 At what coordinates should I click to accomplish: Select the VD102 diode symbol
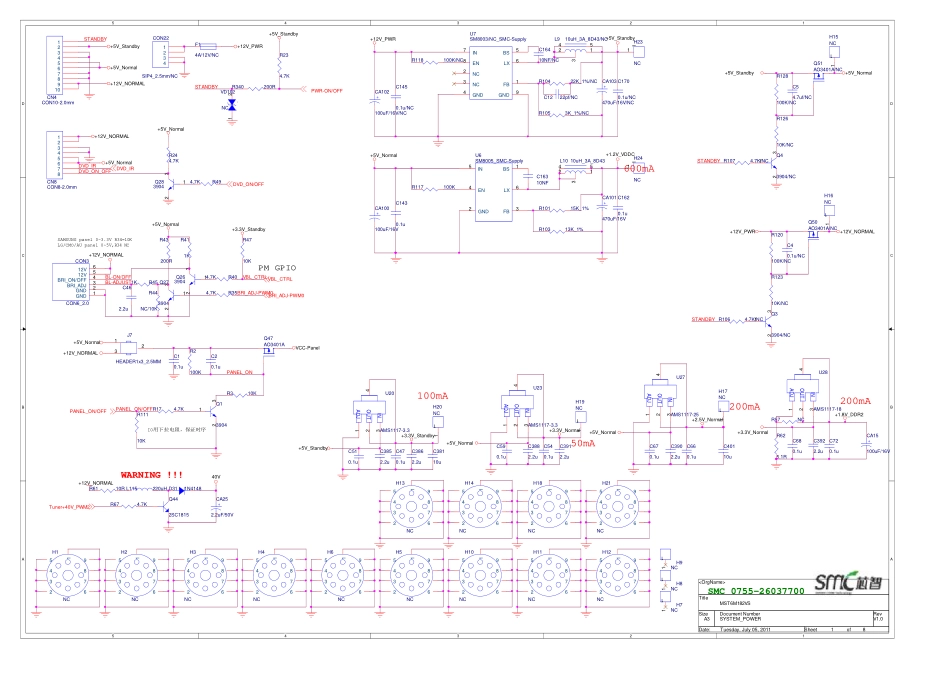(232, 104)
